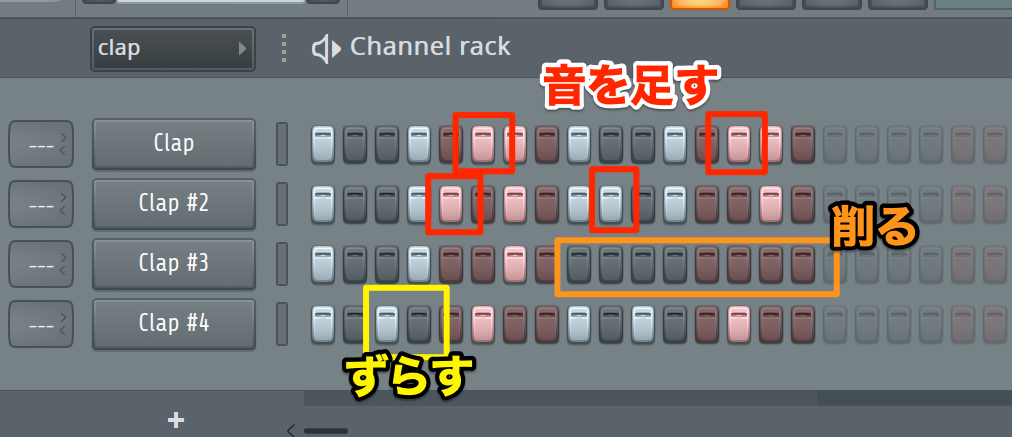Click Clap channel select indicator bar
This screenshot has height=437, width=1012.
(x=282, y=143)
